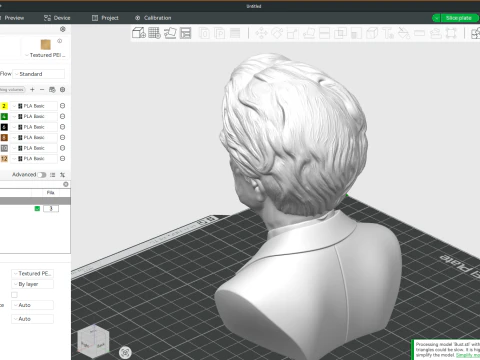Select the Cut tool
This screenshot has height=360, width=480.
tap(324, 33)
